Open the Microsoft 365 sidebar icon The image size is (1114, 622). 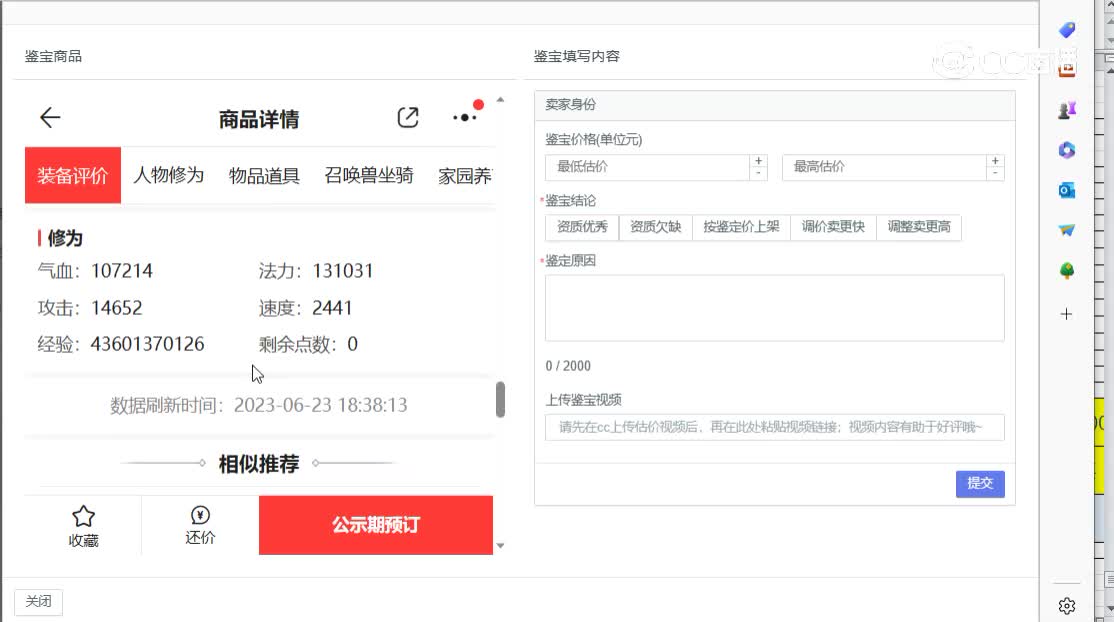(1066, 150)
